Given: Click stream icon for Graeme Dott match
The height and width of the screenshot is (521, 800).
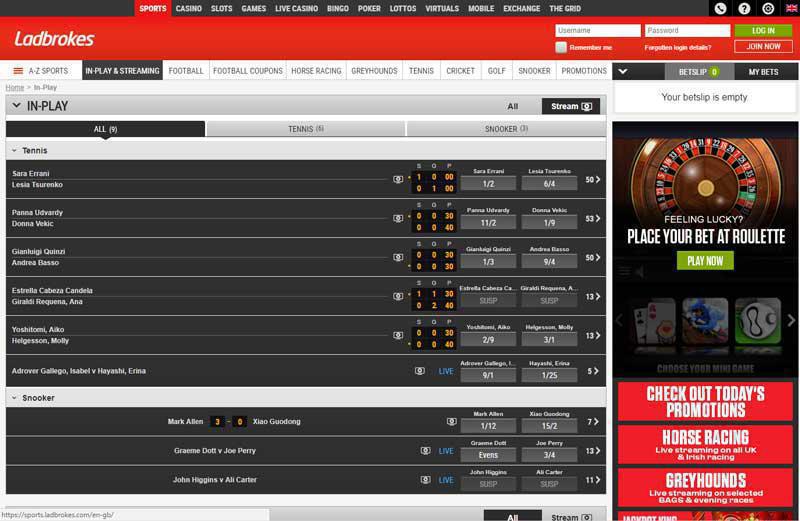Looking at the screenshot, I should tap(426, 451).
